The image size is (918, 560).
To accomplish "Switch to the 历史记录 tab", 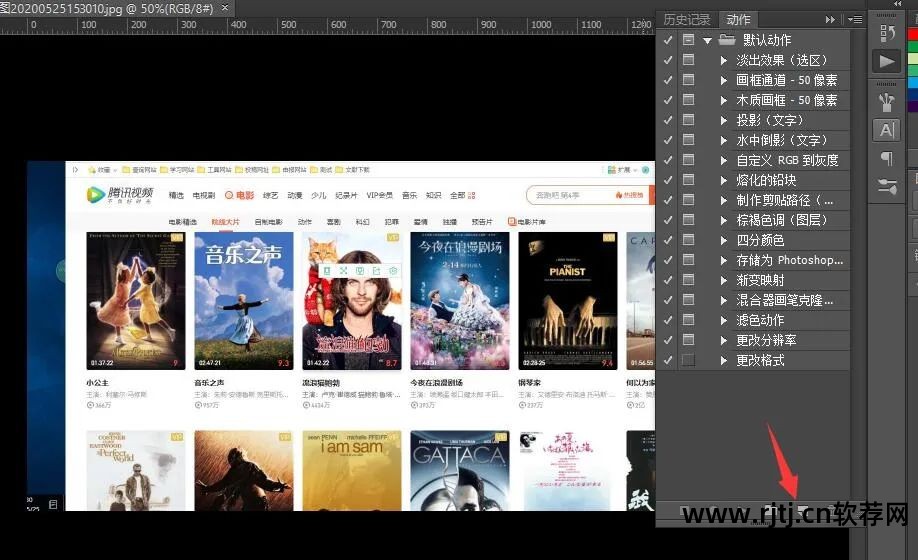I will click(x=687, y=19).
